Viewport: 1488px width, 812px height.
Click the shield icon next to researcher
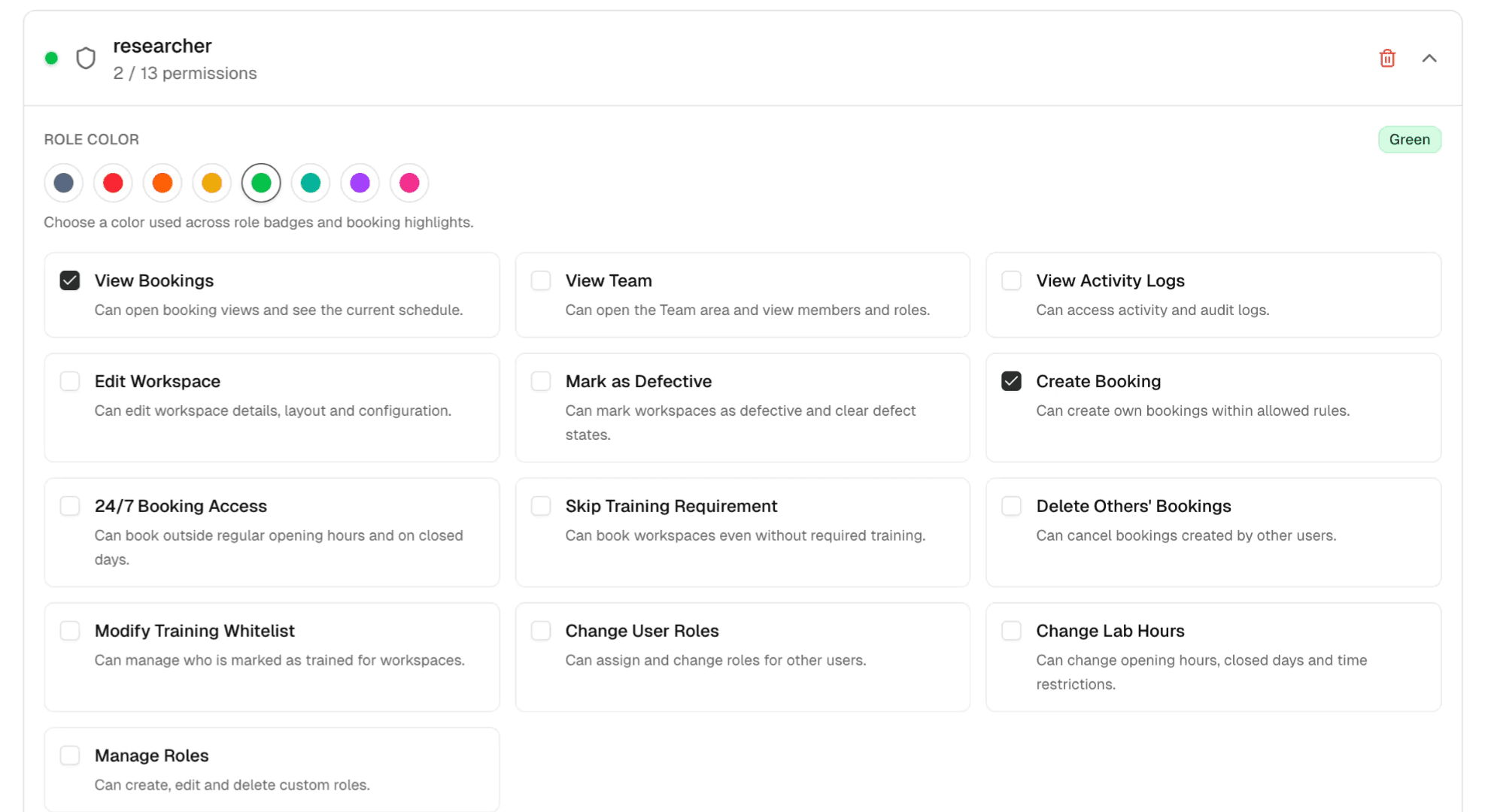pyautogui.click(x=86, y=58)
